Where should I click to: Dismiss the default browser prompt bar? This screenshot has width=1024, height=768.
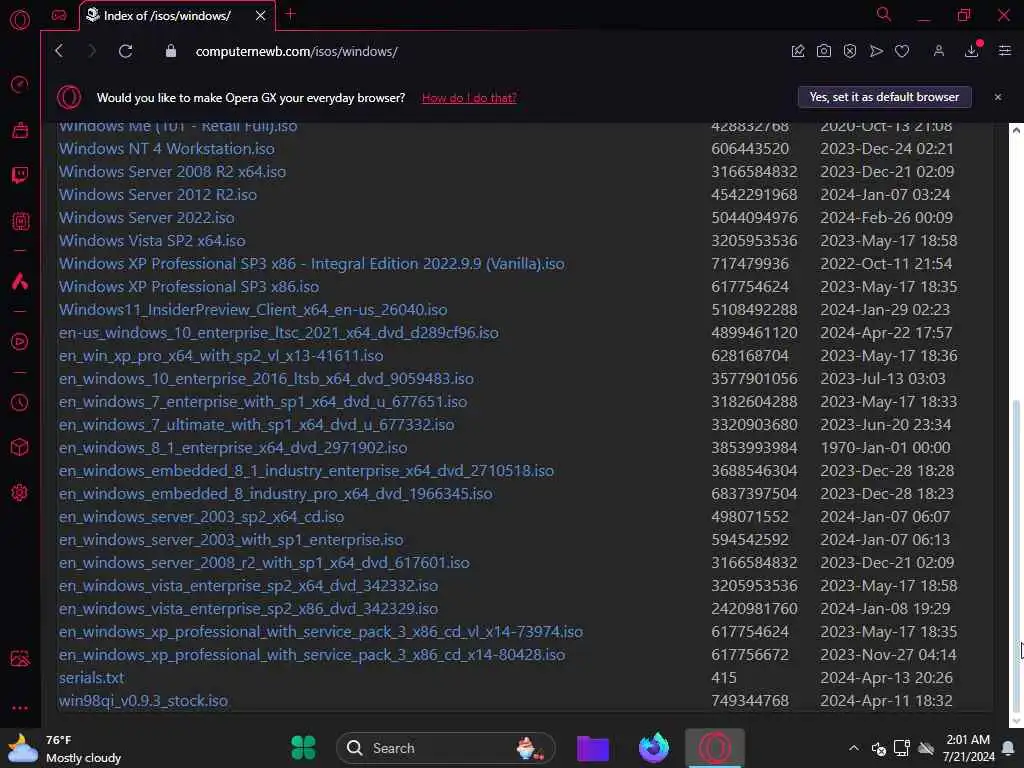[x=998, y=97]
